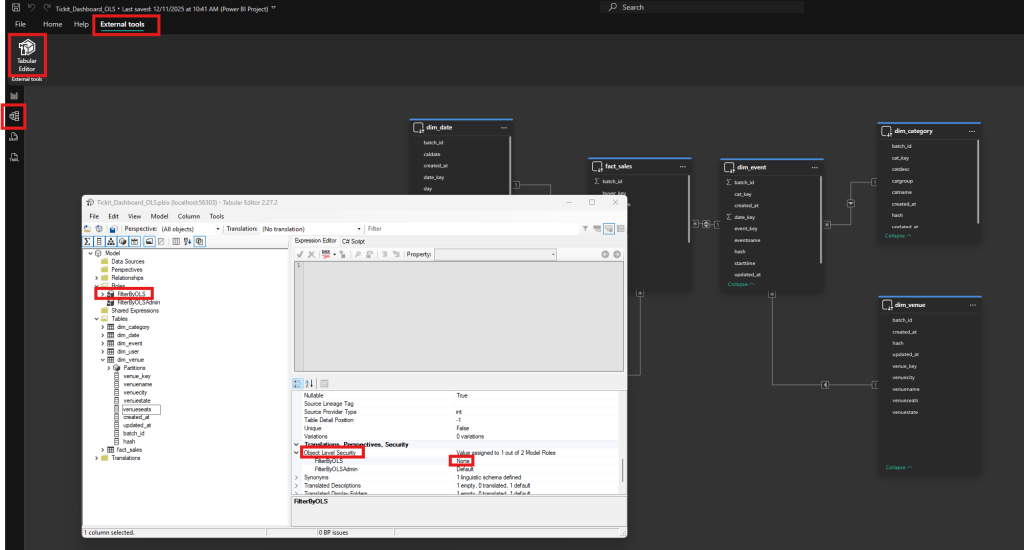Viewport: 1024px width, 550px height.
Task: Toggle alphabetical sort in property grid
Action: 309,383
